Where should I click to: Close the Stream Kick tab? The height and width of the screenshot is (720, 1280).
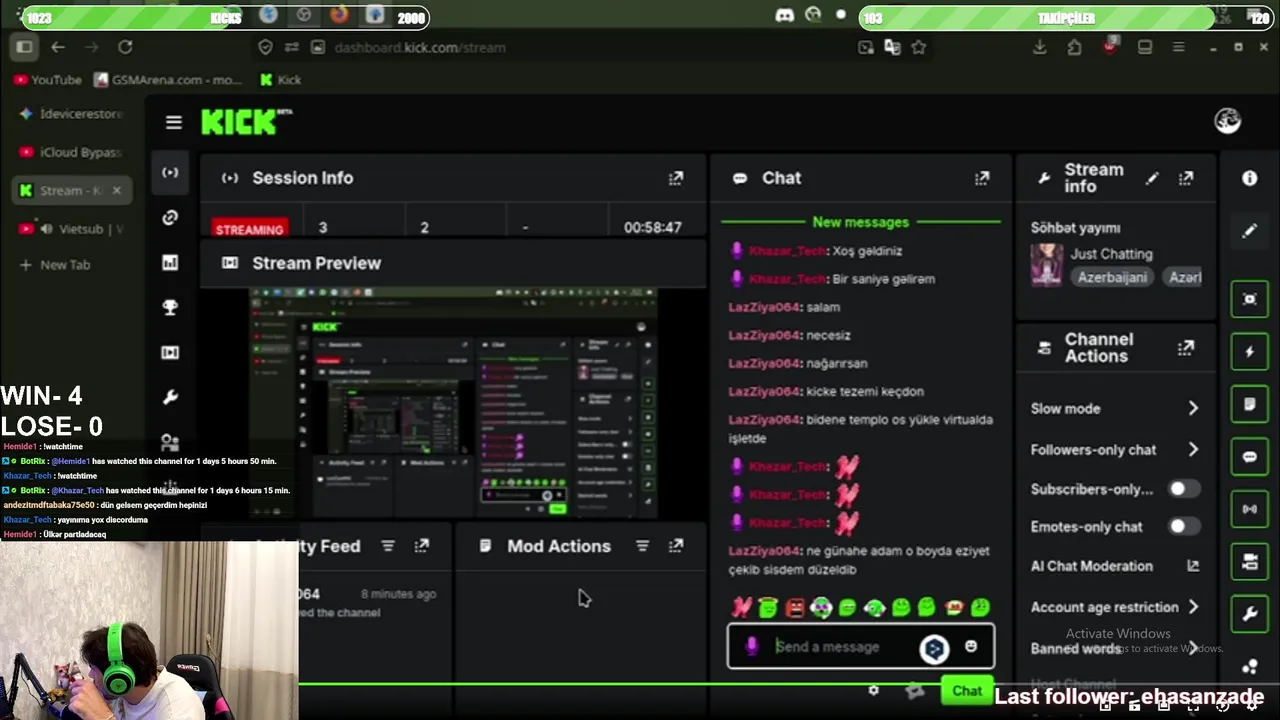(116, 190)
